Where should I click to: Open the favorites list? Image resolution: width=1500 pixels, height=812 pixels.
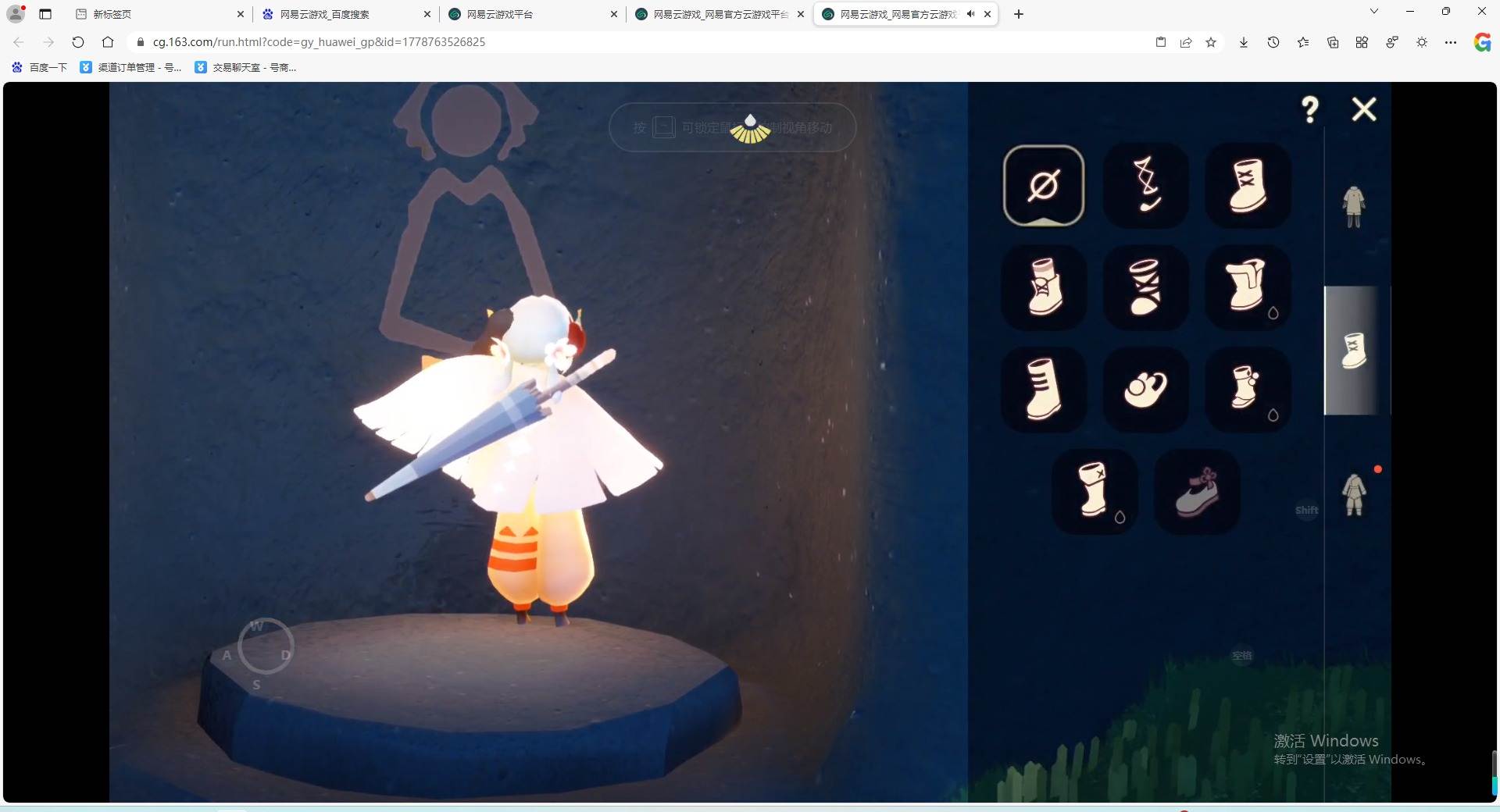point(1303,42)
